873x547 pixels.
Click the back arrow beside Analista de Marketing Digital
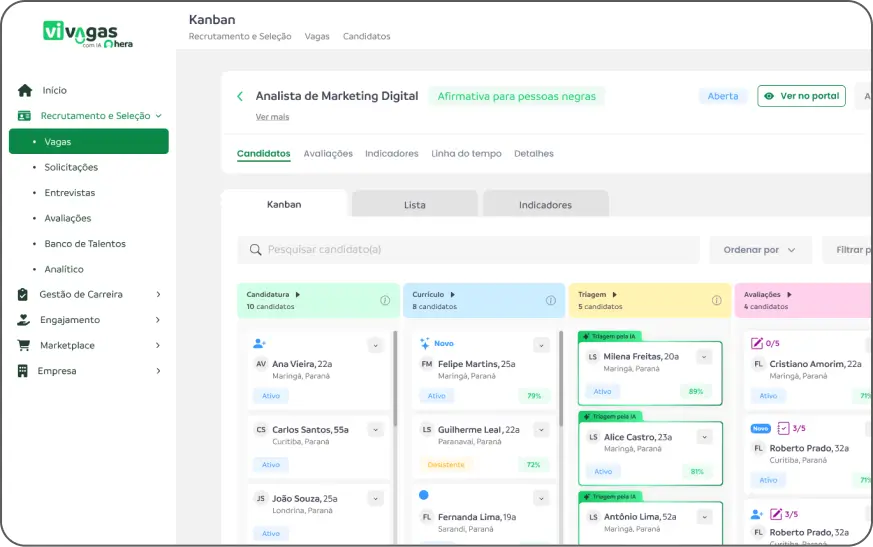coord(240,97)
